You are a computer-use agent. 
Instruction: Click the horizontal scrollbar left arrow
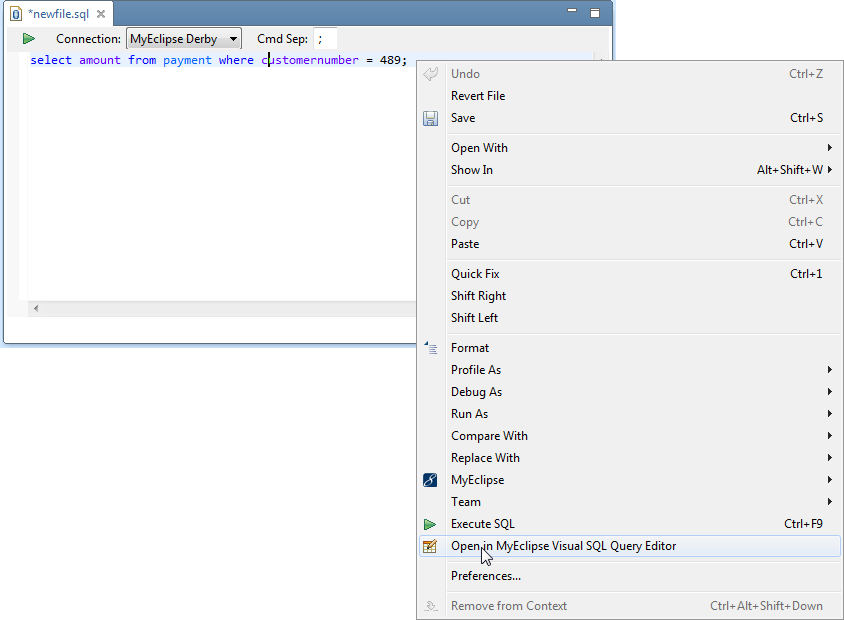pyautogui.click(x=37, y=308)
